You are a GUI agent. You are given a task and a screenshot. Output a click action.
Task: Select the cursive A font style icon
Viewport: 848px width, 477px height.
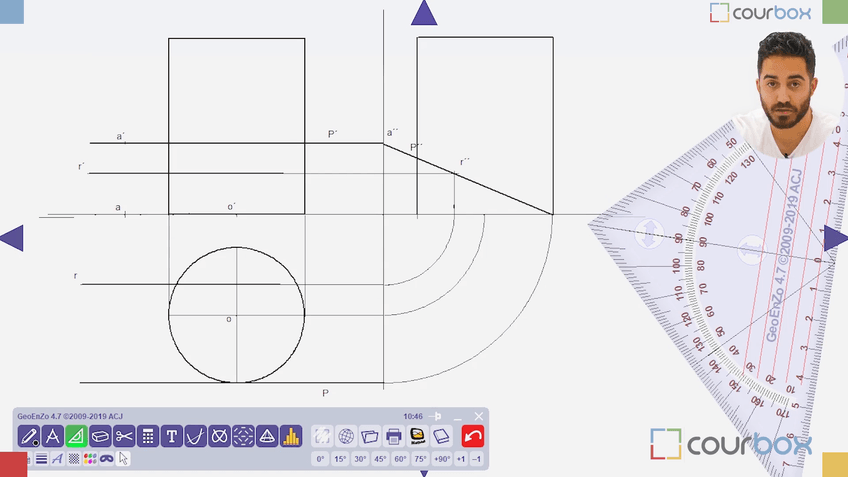[x=57, y=459]
